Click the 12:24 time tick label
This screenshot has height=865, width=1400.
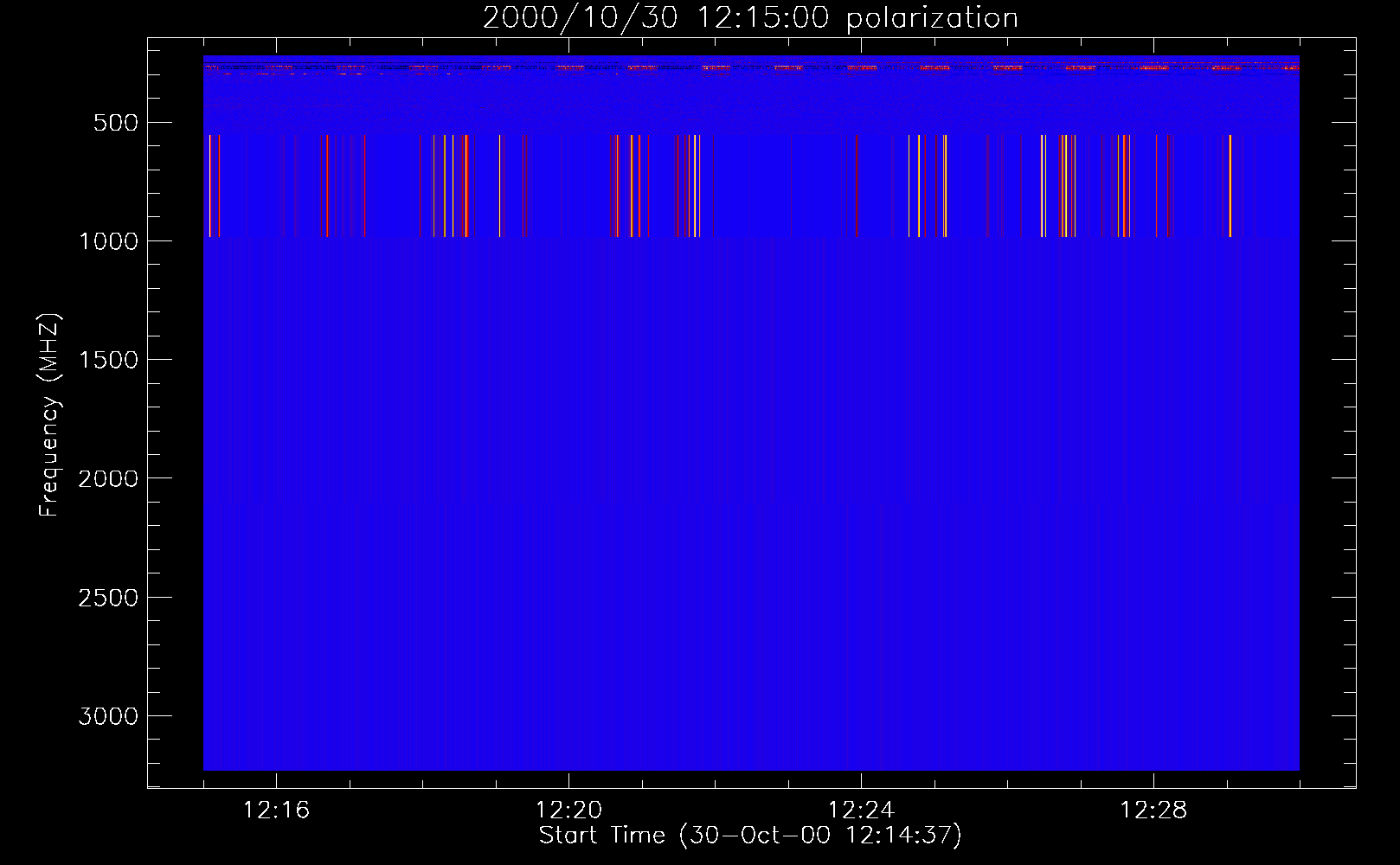(x=861, y=811)
